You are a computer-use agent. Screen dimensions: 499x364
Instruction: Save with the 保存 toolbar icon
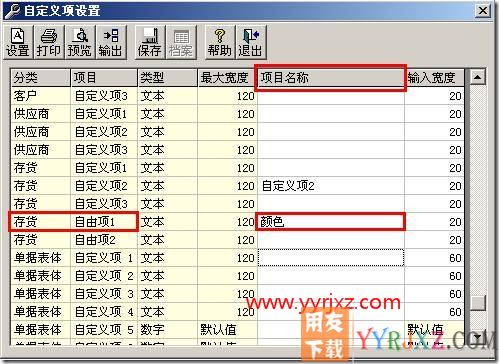tap(149, 43)
